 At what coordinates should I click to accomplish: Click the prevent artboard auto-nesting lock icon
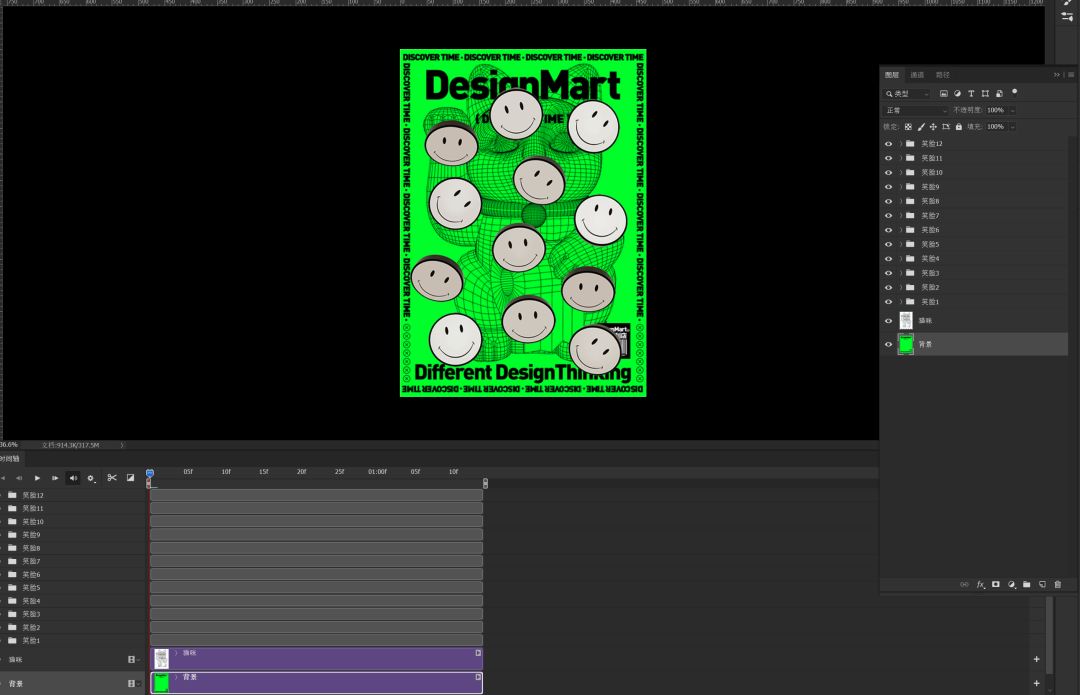(946, 127)
